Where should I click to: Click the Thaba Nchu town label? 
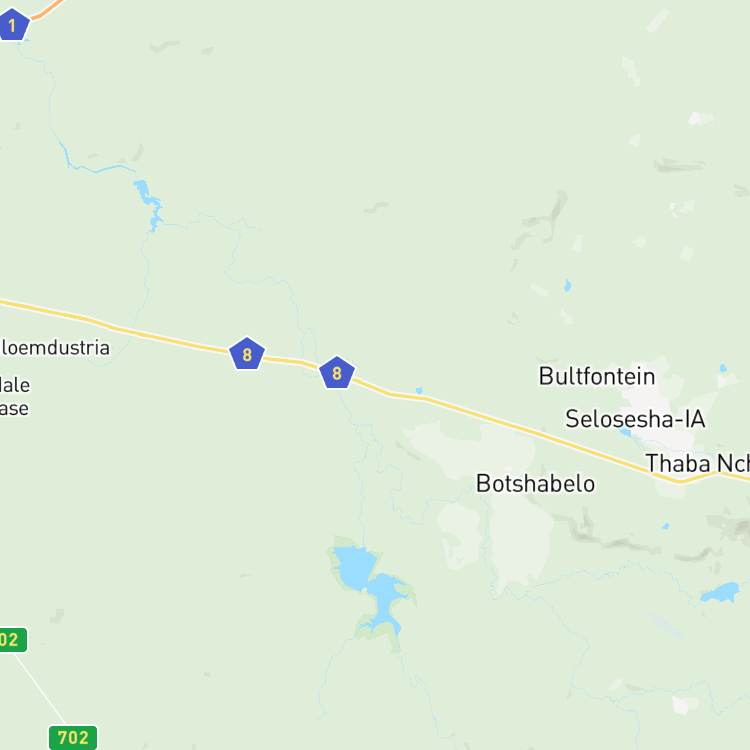coord(697,463)
